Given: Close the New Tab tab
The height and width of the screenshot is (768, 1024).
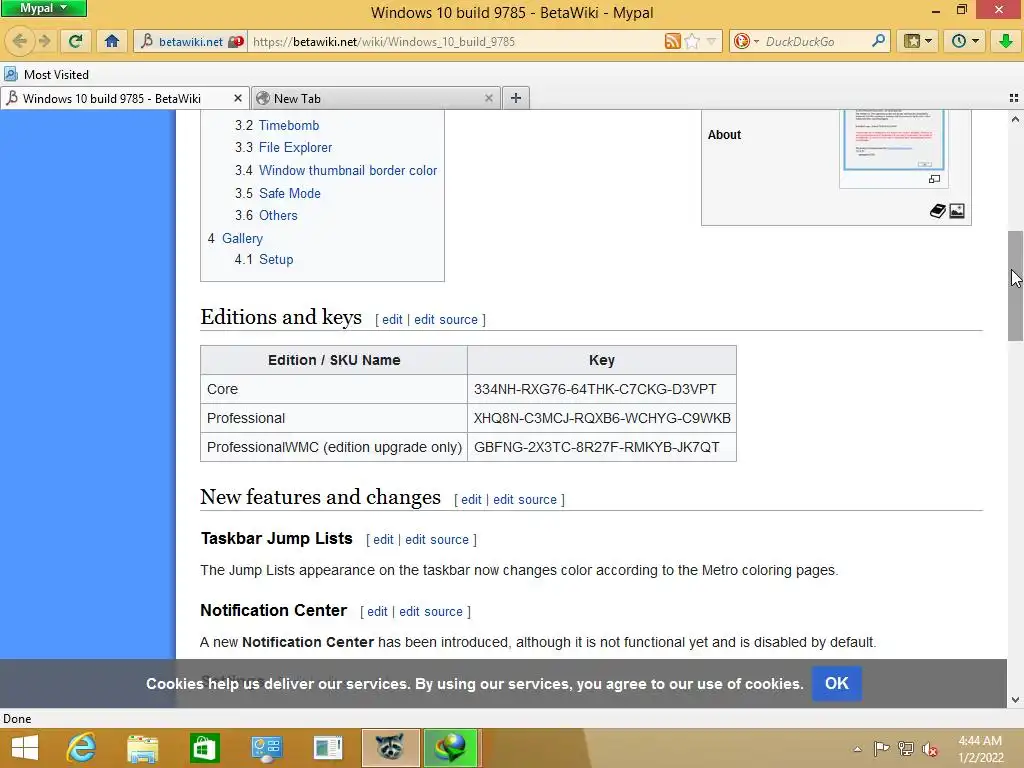Looking at the screenshot, I should pos(488,98).
